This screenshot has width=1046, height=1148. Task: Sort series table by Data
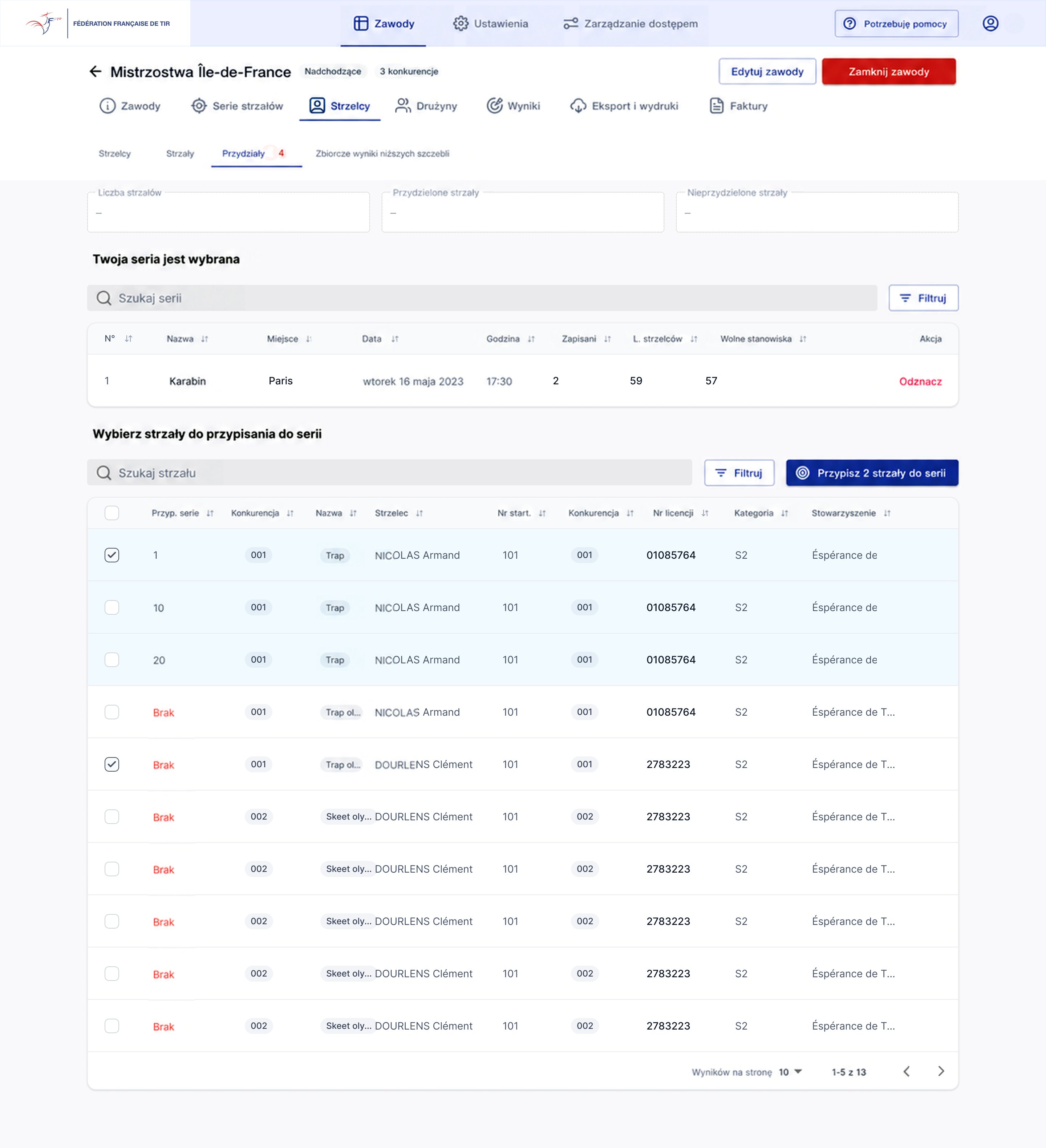(x=394, y=339)
